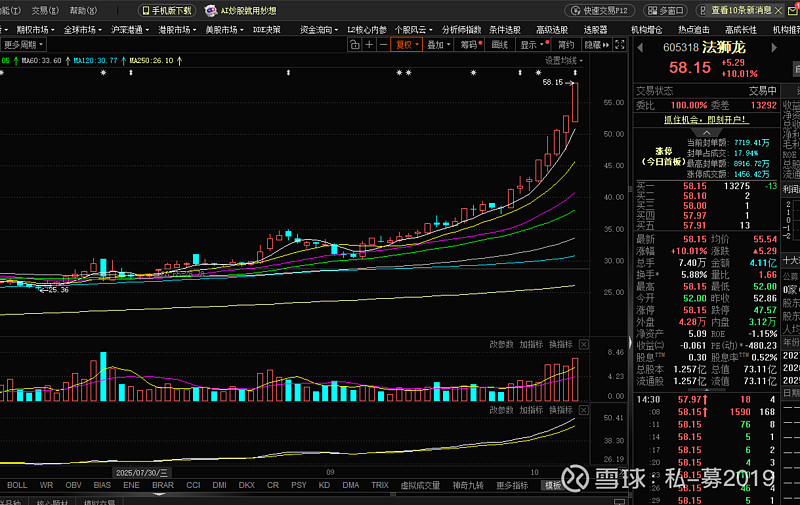The height and width of the screenshot is (505, 800).
Task: Toggle 筹码 chip distribution
Action: pos(470,45)
